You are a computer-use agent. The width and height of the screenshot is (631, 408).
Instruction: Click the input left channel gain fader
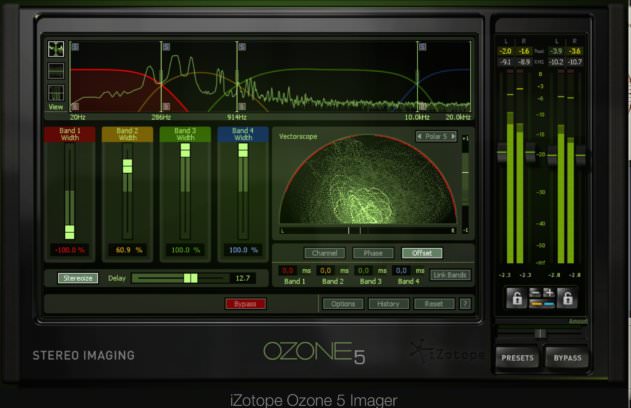click(502, 153)
